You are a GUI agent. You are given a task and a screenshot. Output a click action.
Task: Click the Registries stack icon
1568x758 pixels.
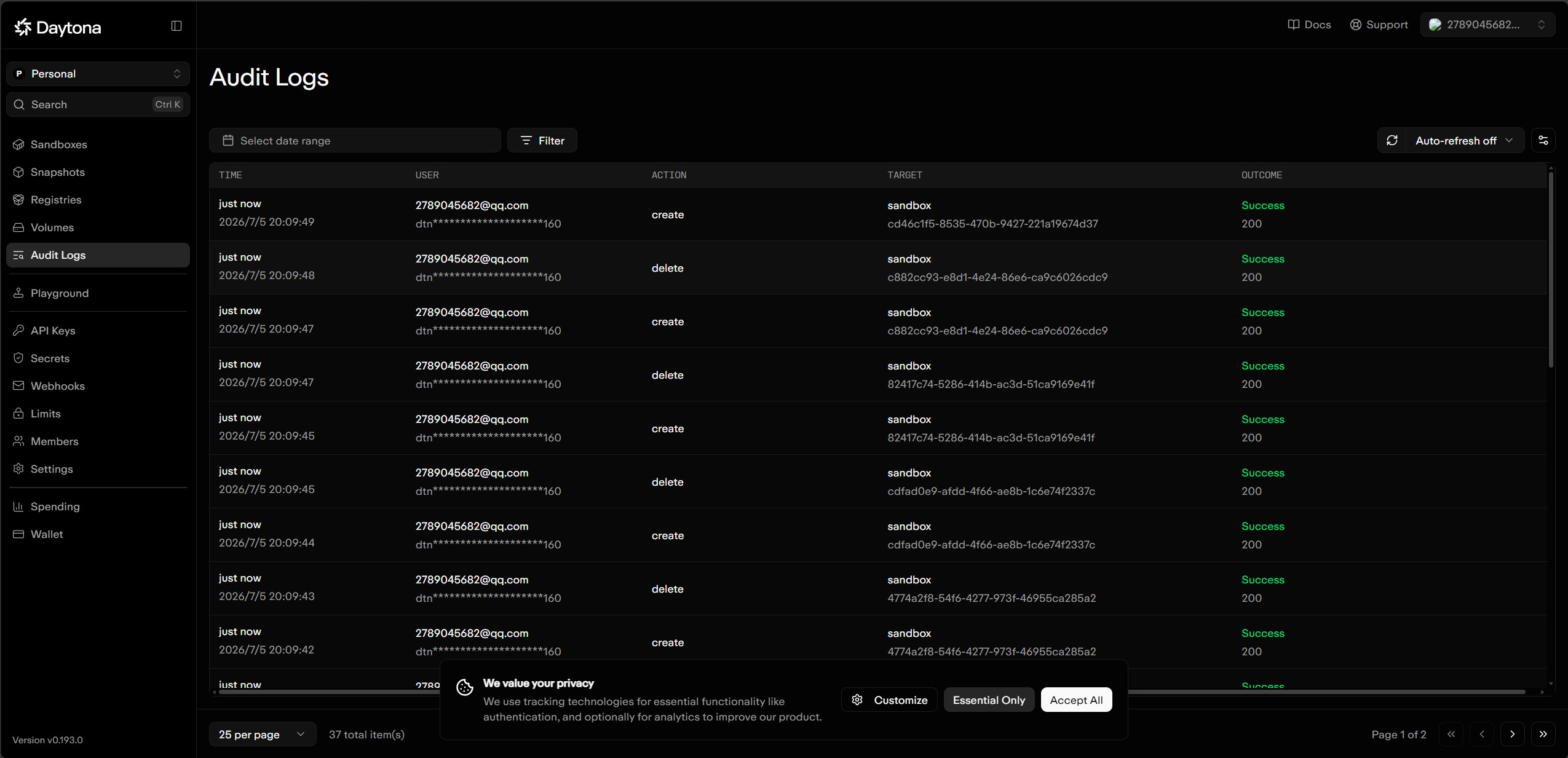pos(18,200)
